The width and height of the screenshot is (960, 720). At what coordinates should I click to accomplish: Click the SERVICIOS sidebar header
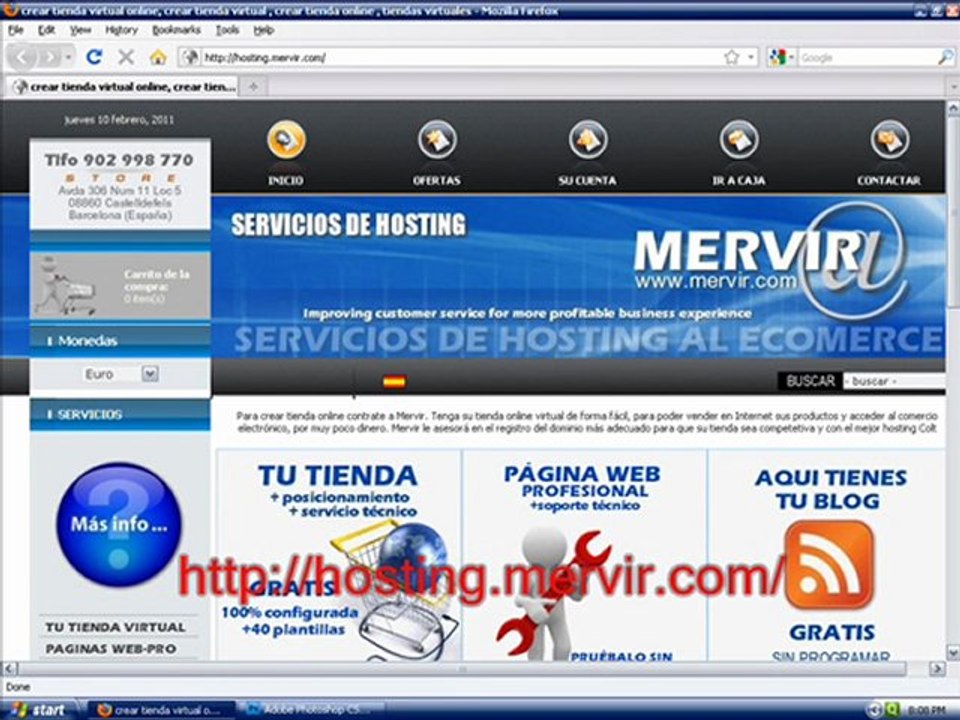click(x=120, y=414)
